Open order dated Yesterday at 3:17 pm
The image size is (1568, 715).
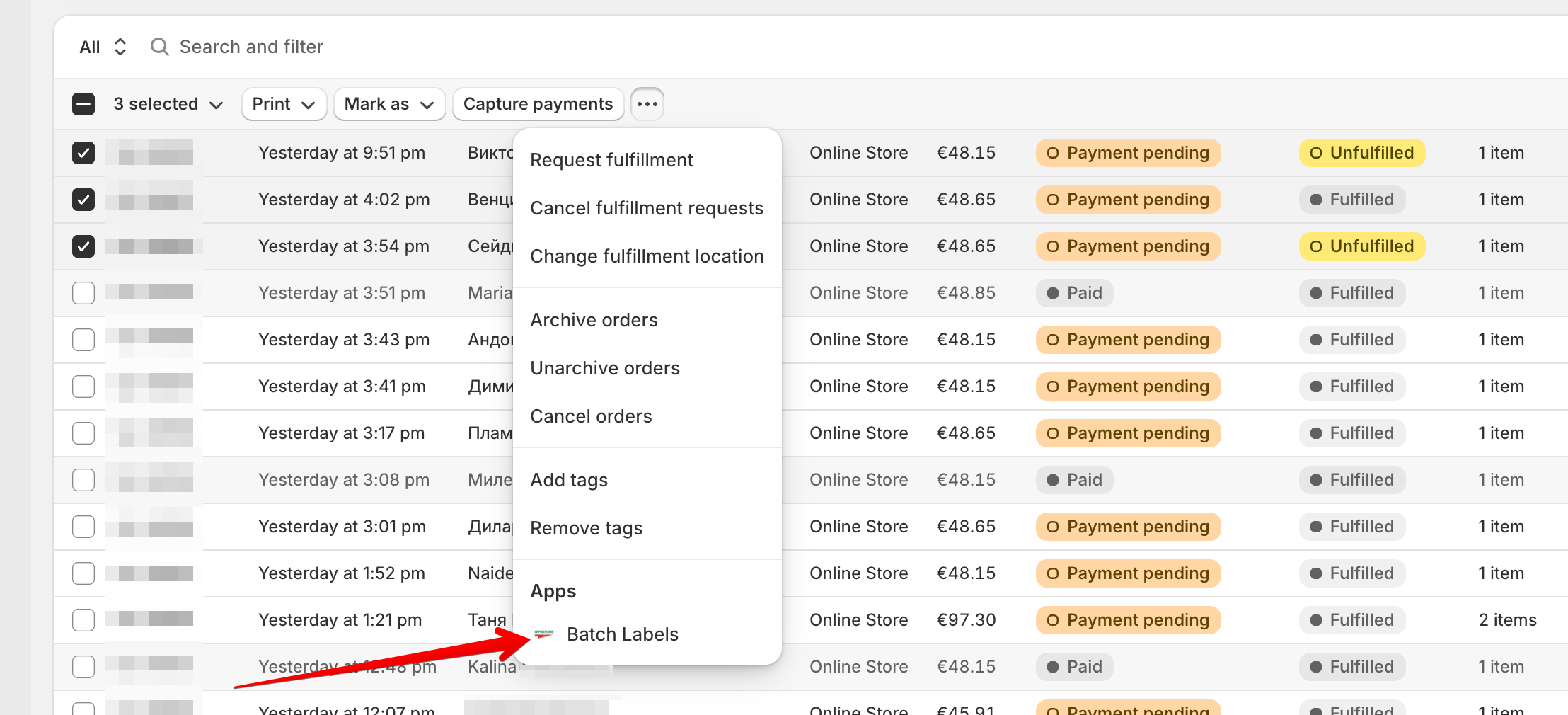pyautogui.click(x=342, y=433)
